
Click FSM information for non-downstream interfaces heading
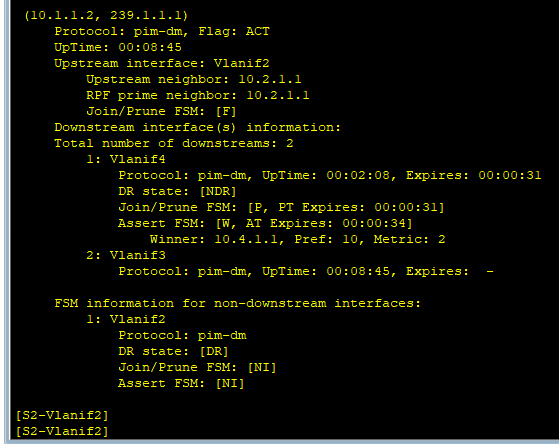tap(238, 303)
